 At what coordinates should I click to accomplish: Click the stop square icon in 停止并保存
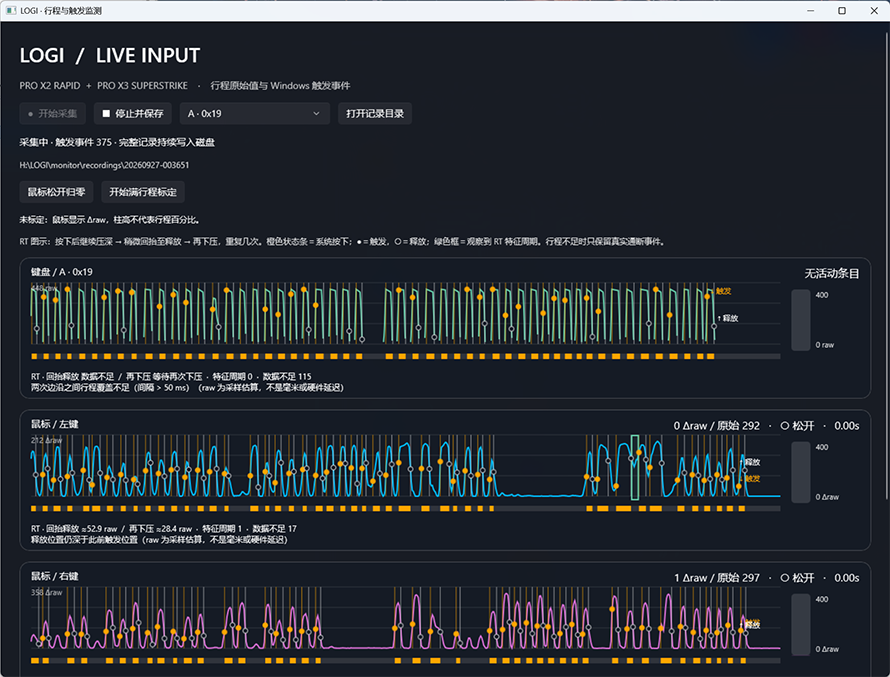[x=106, y=113]
